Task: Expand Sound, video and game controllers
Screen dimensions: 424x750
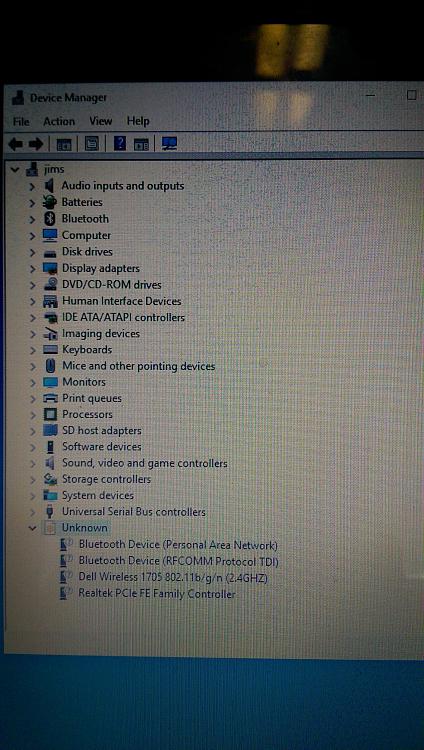Action: pyautogui.click(x=32, y=463)
